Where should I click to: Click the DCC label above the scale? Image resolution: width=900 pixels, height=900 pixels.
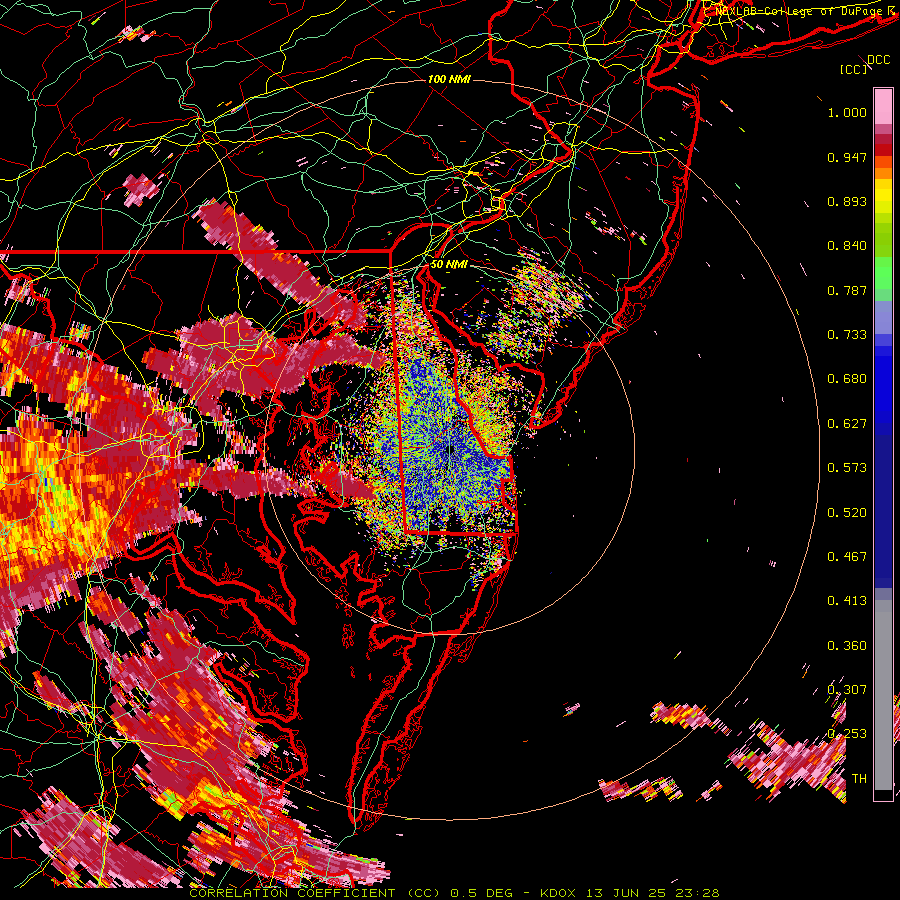[x=878, y=60]
